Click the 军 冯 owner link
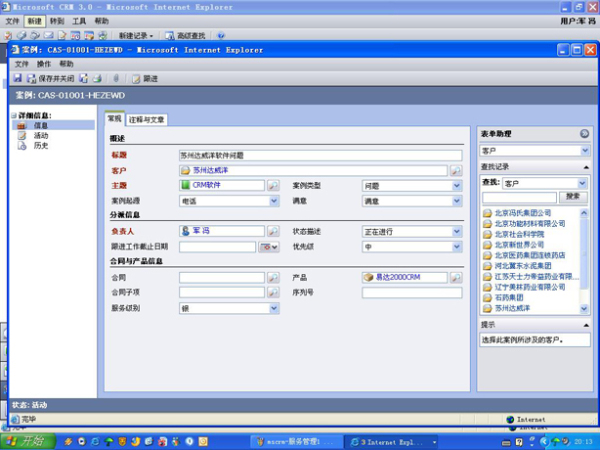 201,231
